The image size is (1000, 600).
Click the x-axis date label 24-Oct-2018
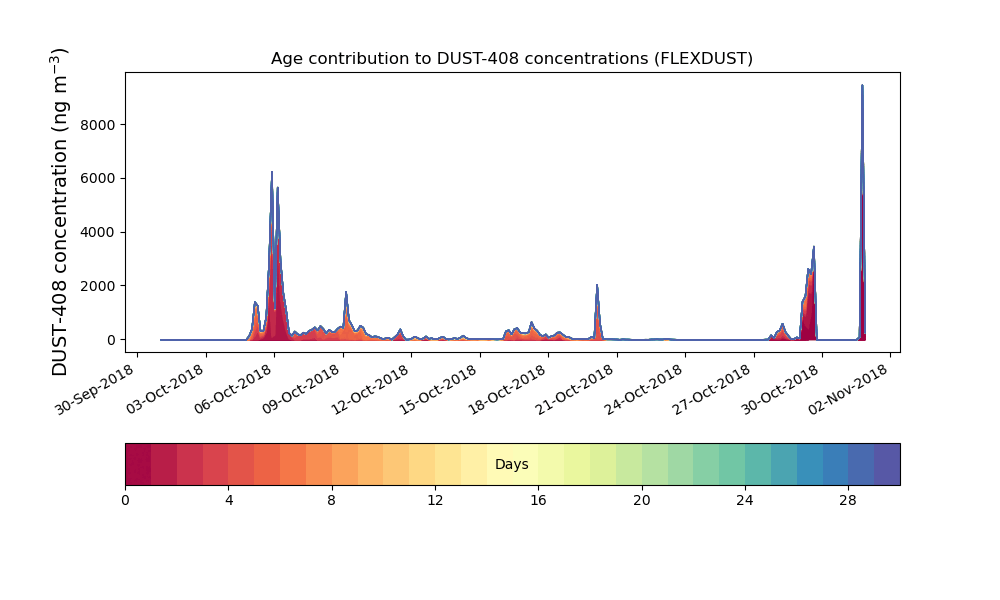point(643,390)
